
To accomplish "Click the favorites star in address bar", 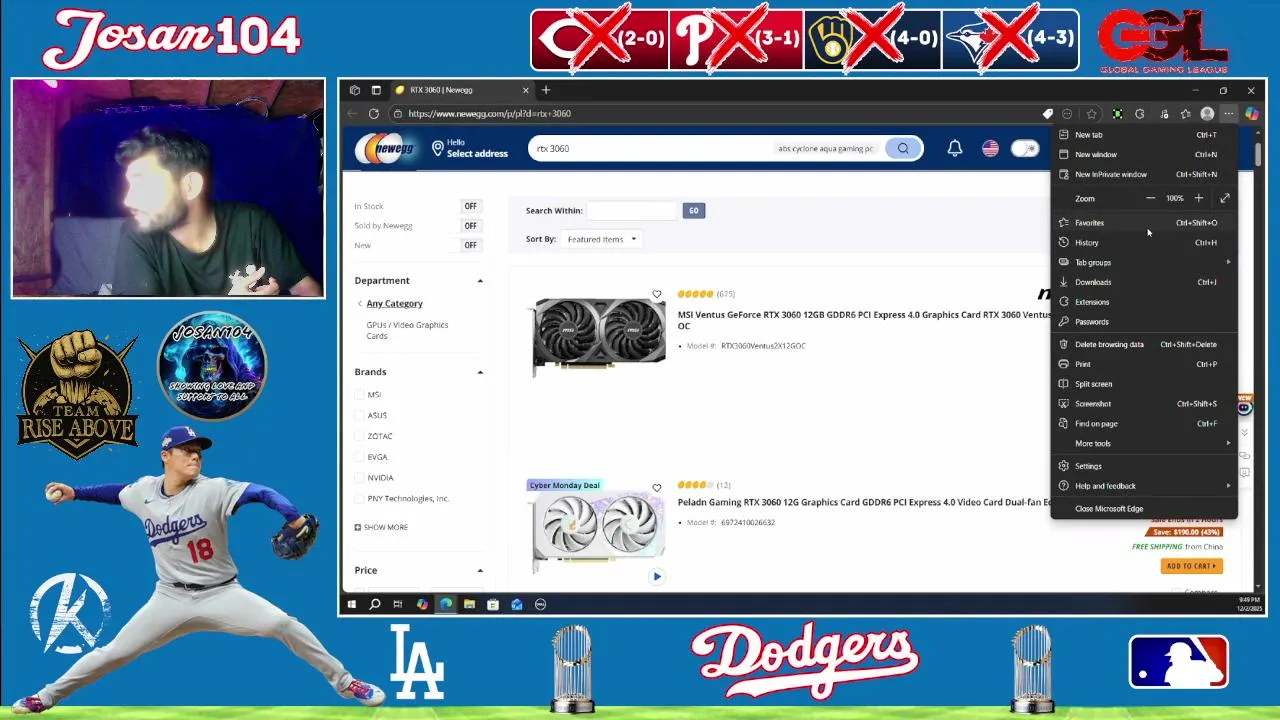I will click(1091, 114).
